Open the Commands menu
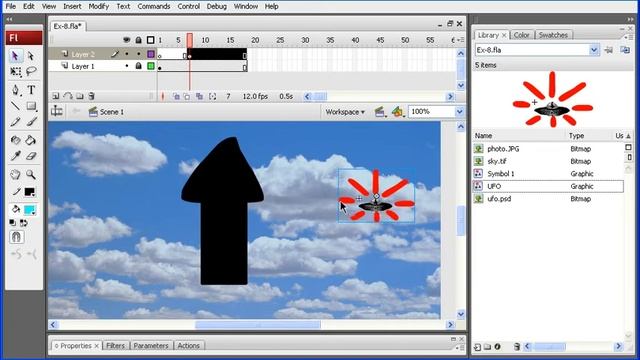 coord(153,7)
